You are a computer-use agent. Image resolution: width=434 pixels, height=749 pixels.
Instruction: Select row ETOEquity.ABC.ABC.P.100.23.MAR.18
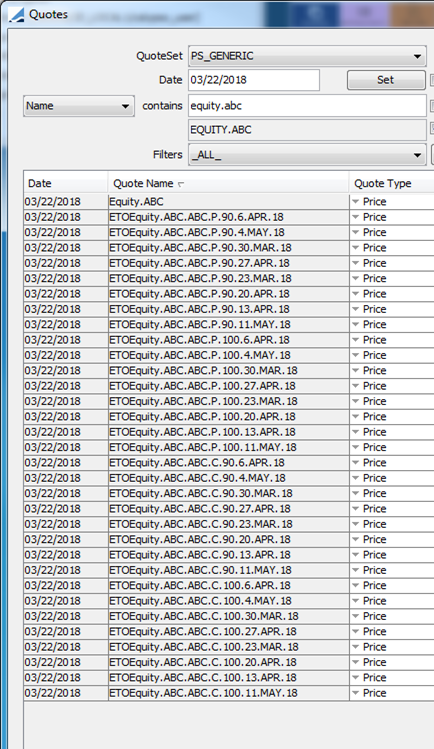point(229,401)
